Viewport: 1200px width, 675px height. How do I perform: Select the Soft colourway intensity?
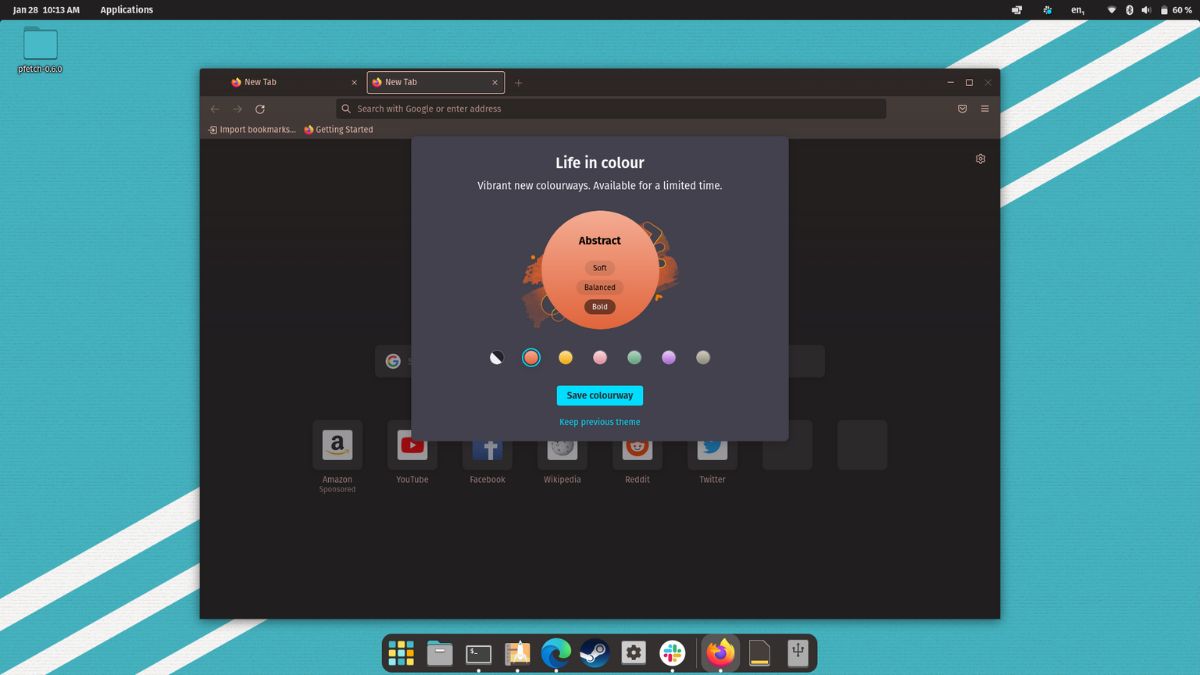(x=599, y=267)
